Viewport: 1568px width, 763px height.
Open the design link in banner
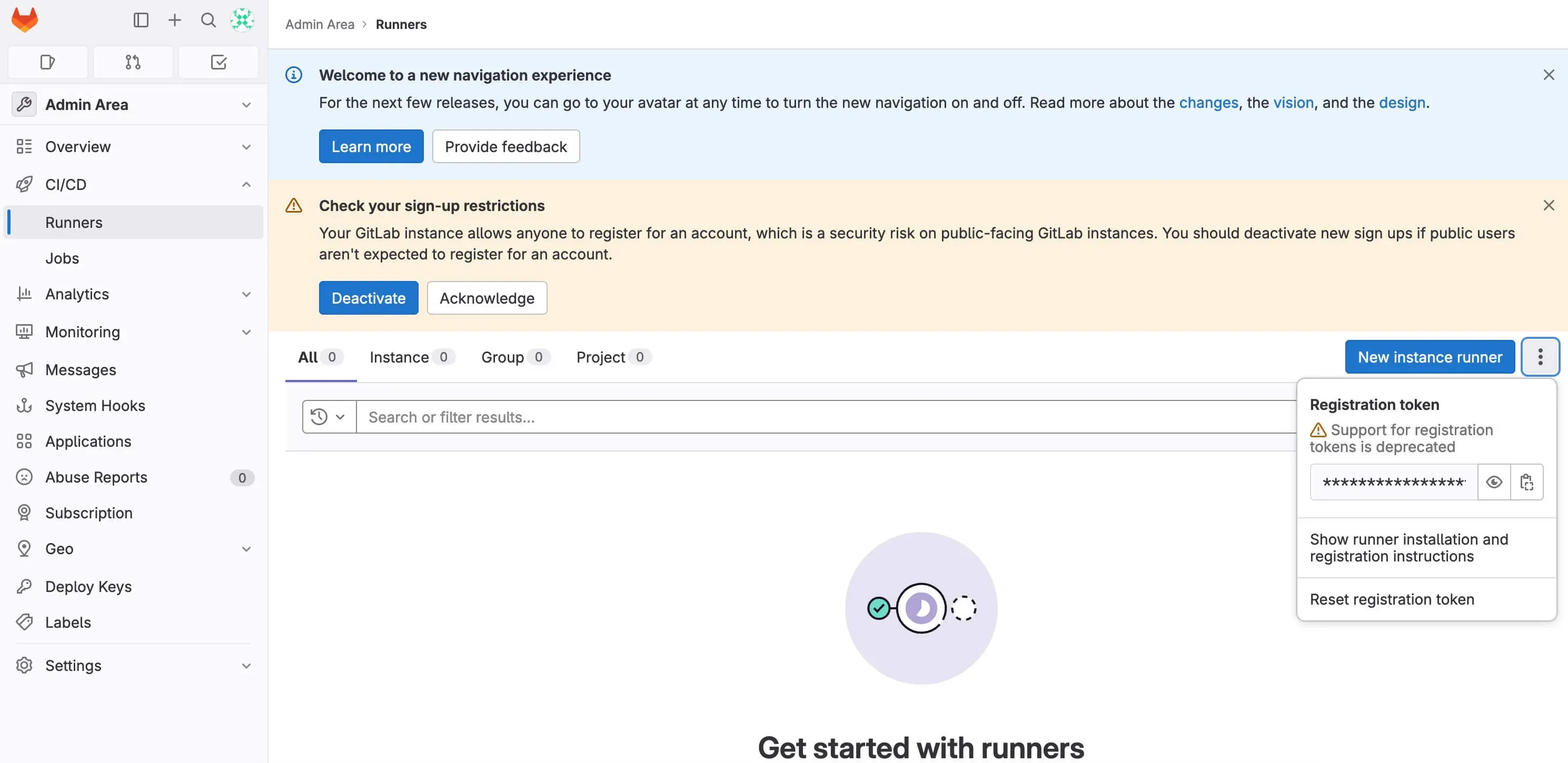point(1402,102)
